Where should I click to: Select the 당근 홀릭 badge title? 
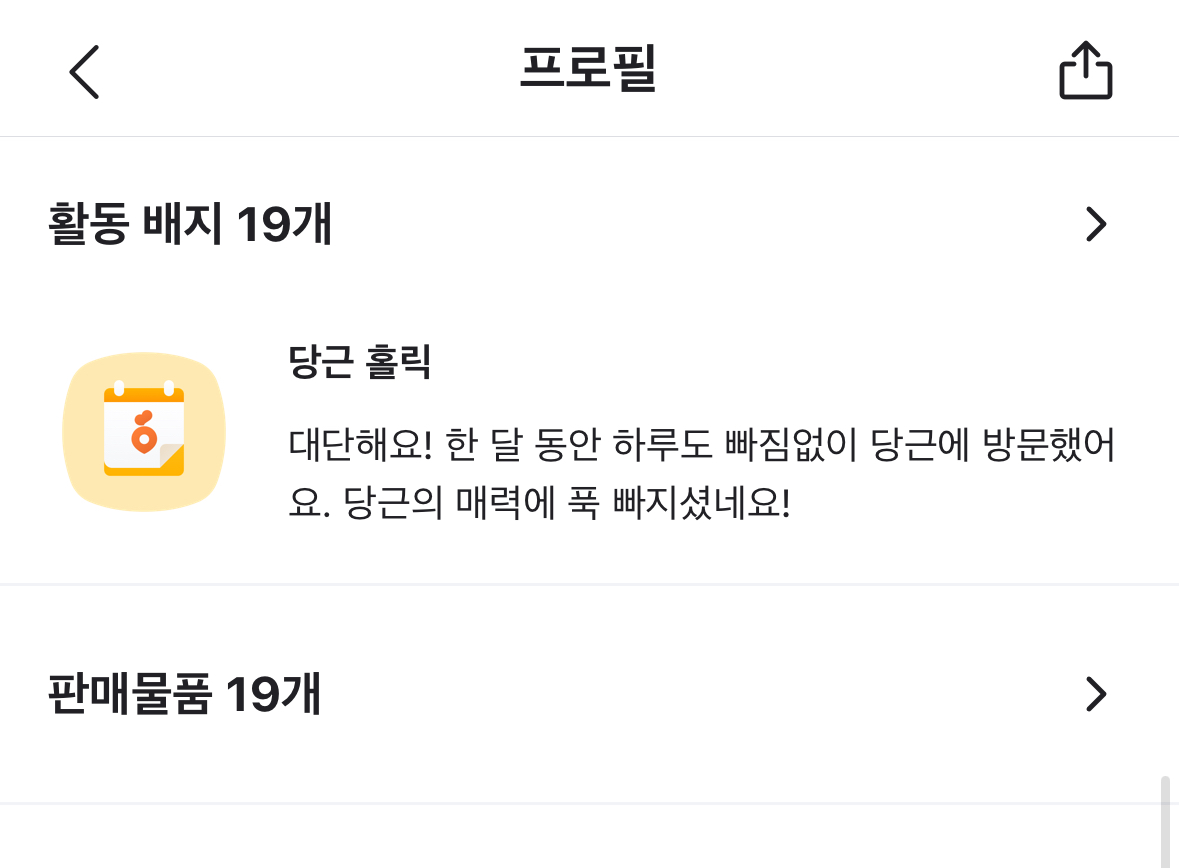click(x=359, y=362)
